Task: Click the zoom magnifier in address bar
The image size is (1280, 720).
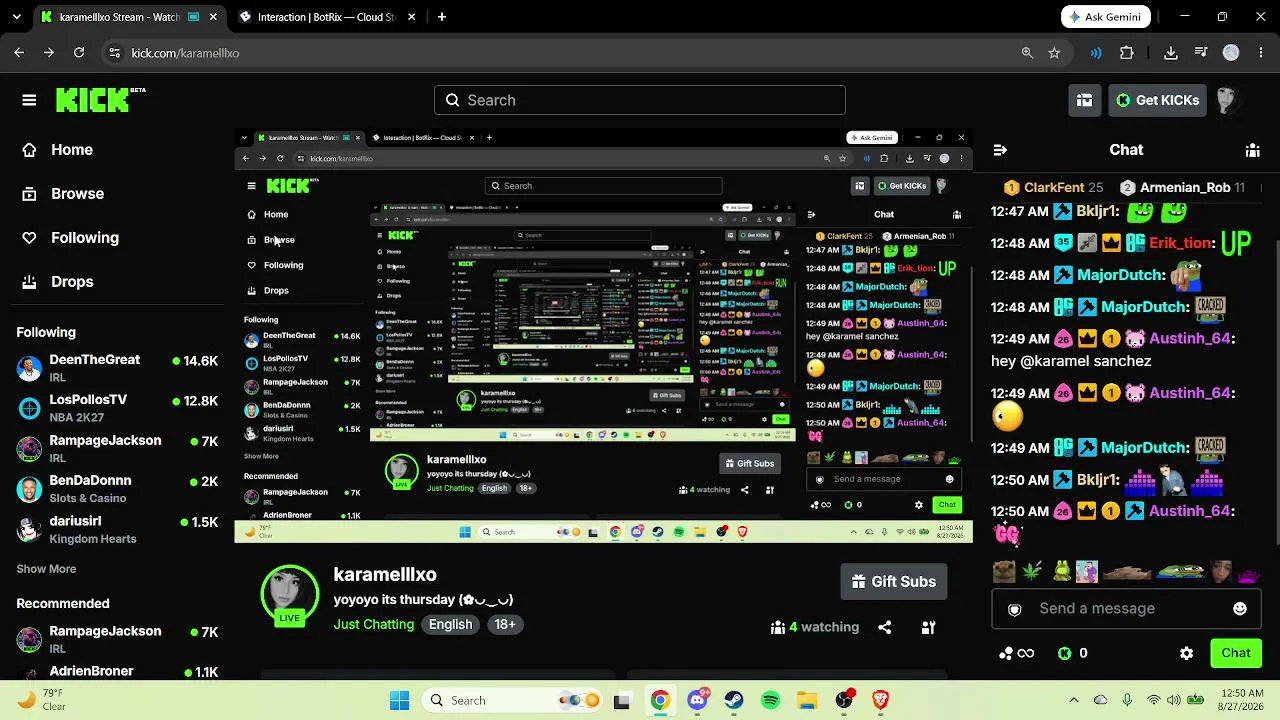Action: coord(1027,53)
